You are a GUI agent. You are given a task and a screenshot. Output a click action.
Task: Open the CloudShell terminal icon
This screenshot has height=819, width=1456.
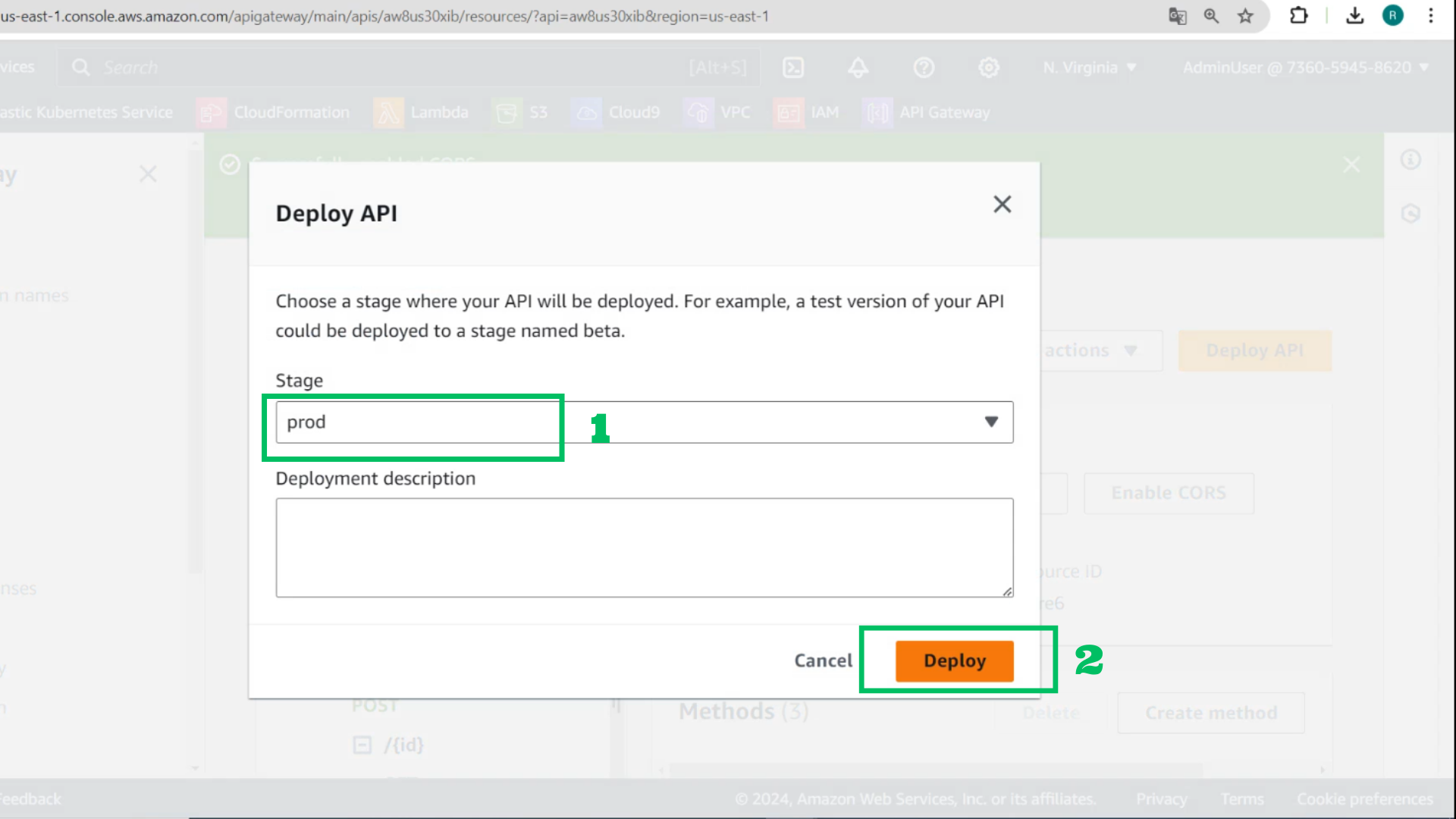(x=793, y=67)
